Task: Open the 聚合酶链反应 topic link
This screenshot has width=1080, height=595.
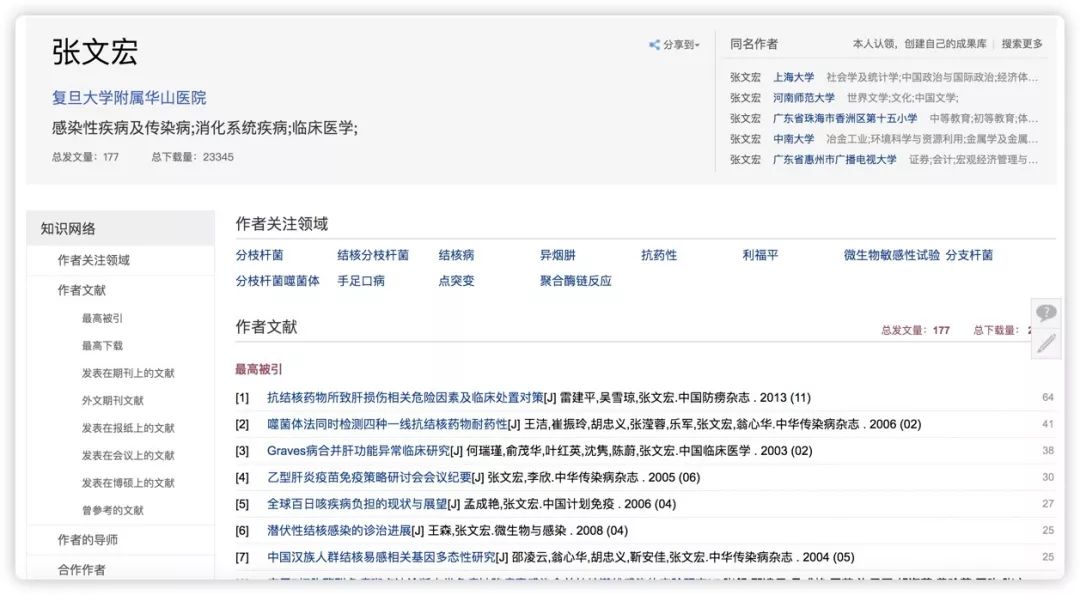Action: point(575,281)
